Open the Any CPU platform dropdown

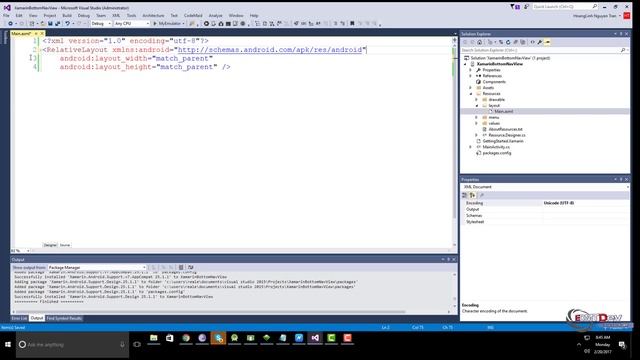[x=131, y=24]
